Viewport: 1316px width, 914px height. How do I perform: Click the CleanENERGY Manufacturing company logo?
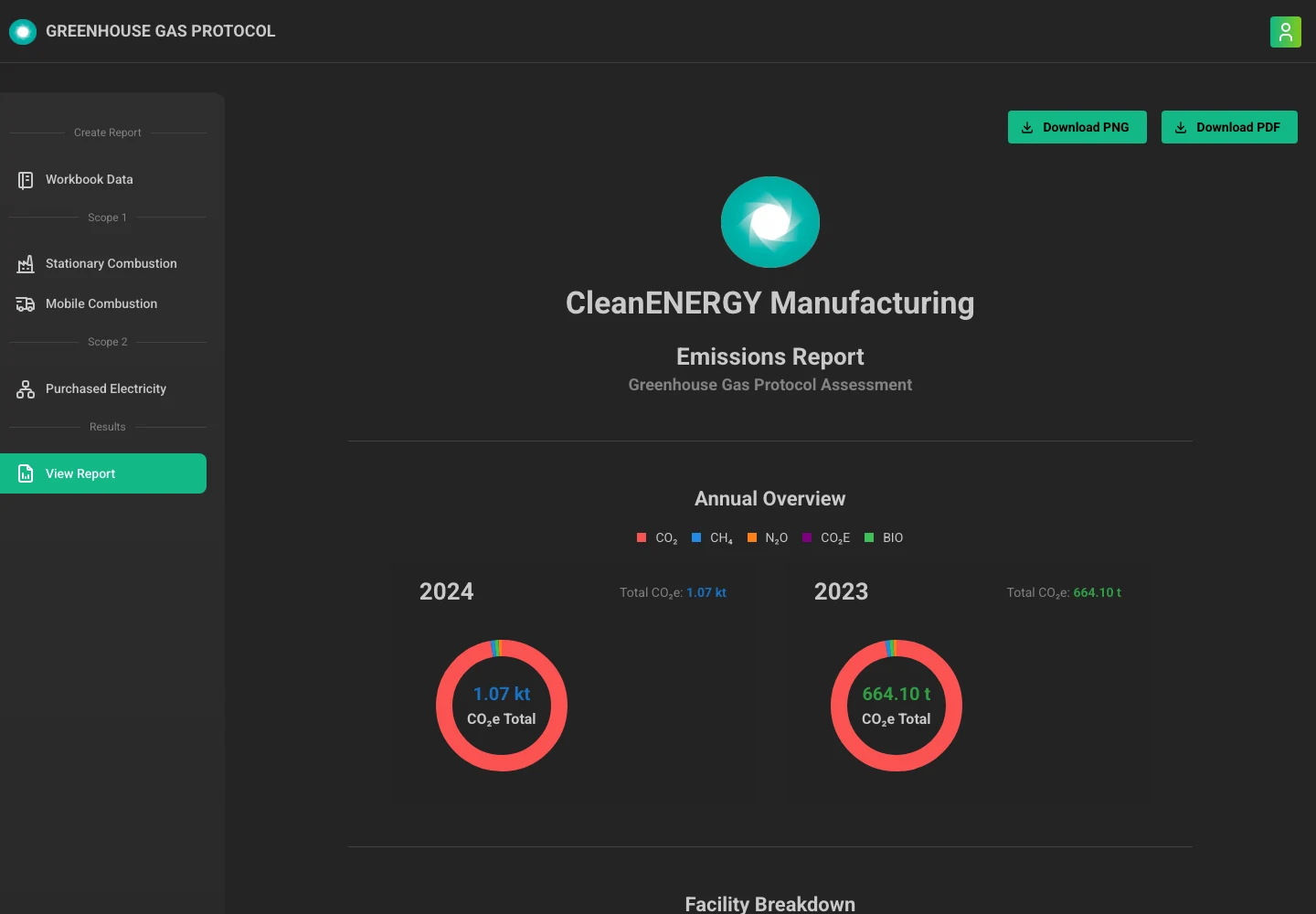point(770,222)
